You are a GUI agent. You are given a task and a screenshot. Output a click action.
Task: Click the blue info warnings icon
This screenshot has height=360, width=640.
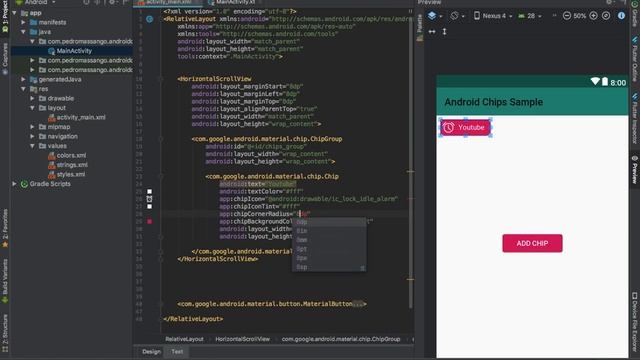click(621, 16)
